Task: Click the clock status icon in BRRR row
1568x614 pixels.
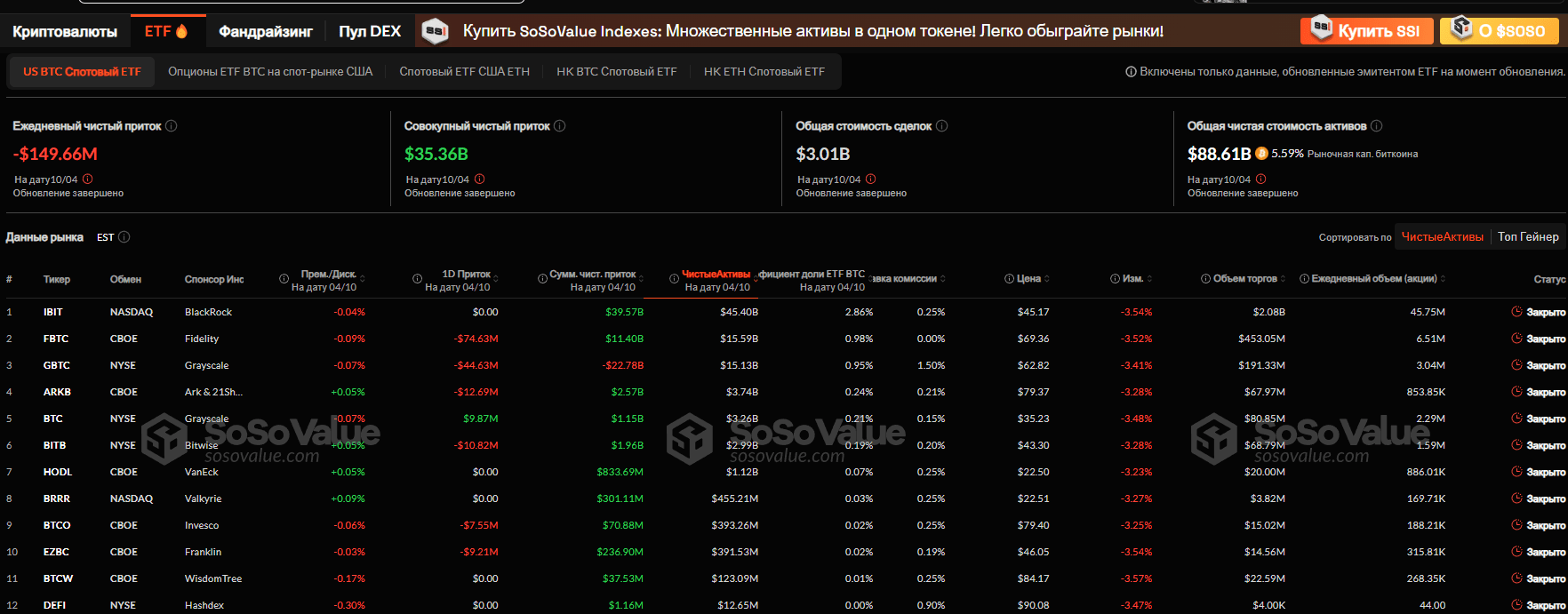Action: (1516, 498)
